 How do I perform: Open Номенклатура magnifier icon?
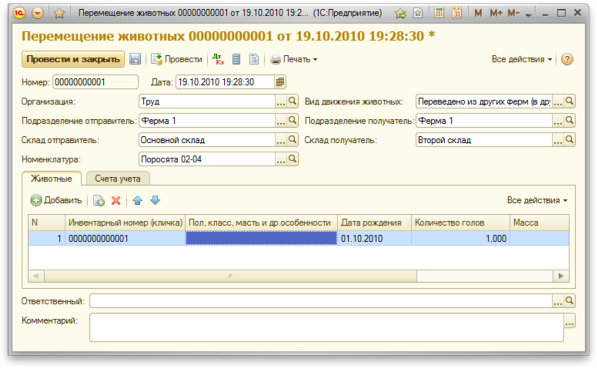click(292, 159)
